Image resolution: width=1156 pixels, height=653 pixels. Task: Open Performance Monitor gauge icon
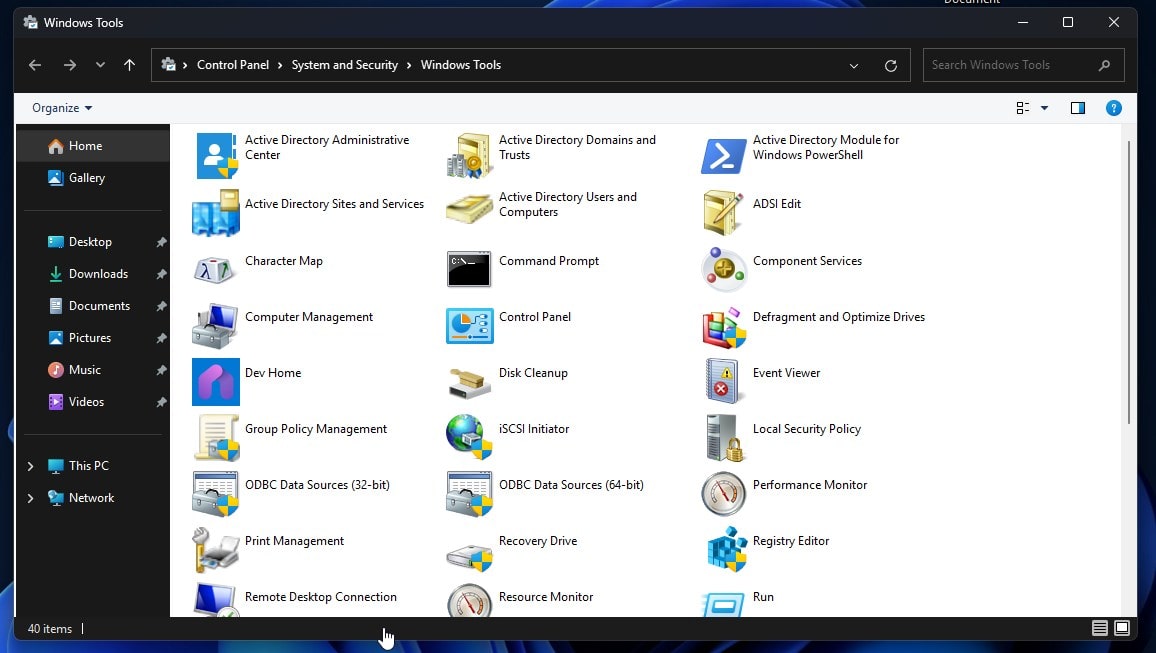coord(724,493)
